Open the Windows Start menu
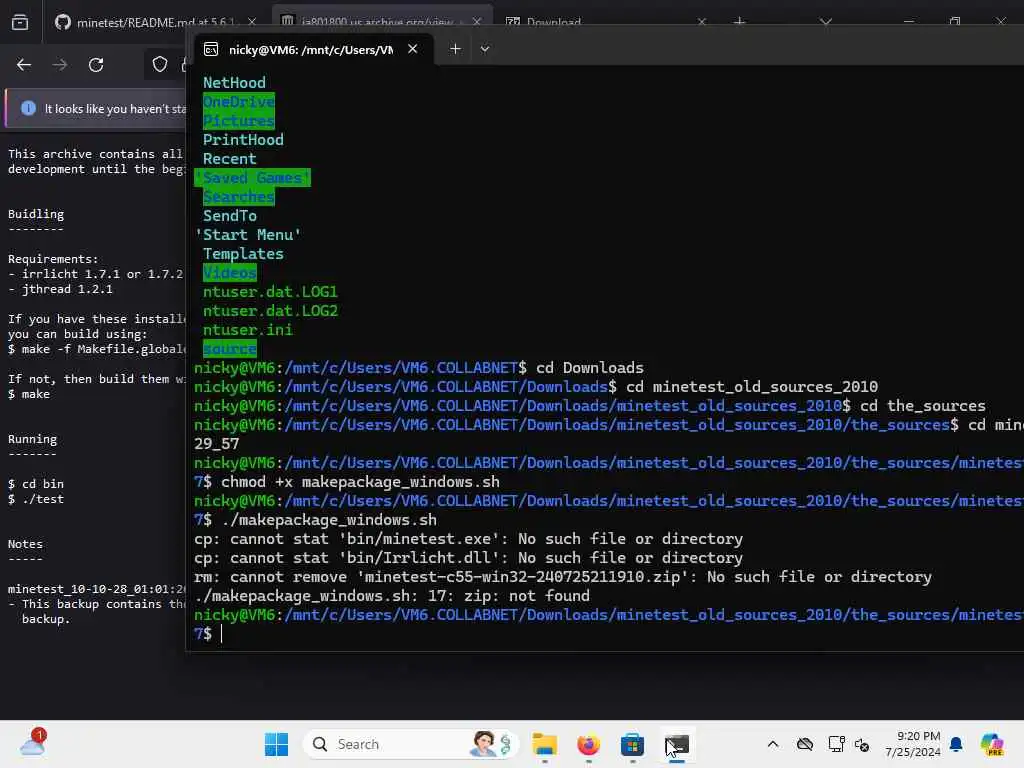Viewport: 1024px width, 768px height. click(276, 744)
